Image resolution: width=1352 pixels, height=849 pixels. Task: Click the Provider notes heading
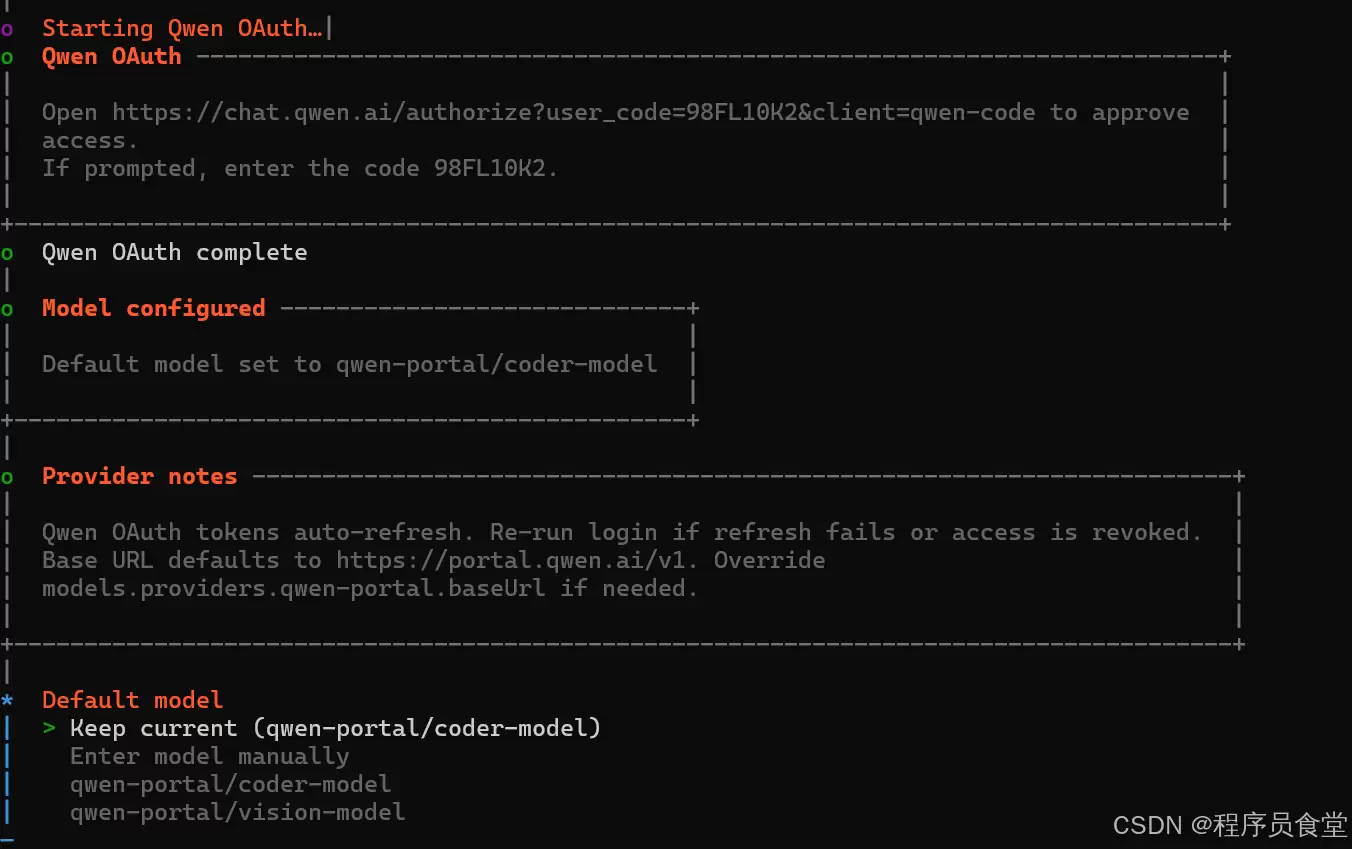(139, 476)
